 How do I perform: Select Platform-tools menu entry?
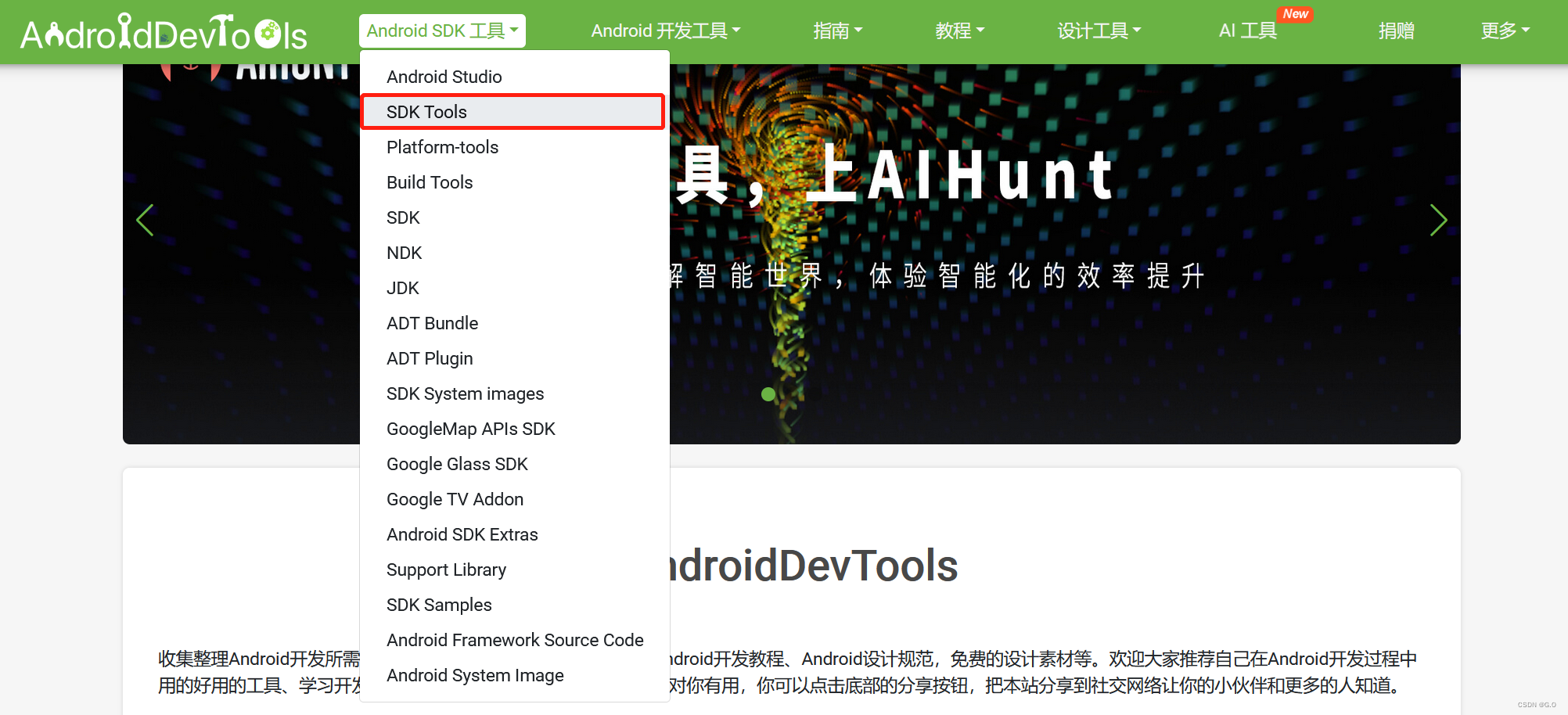[x=515, y=147]
